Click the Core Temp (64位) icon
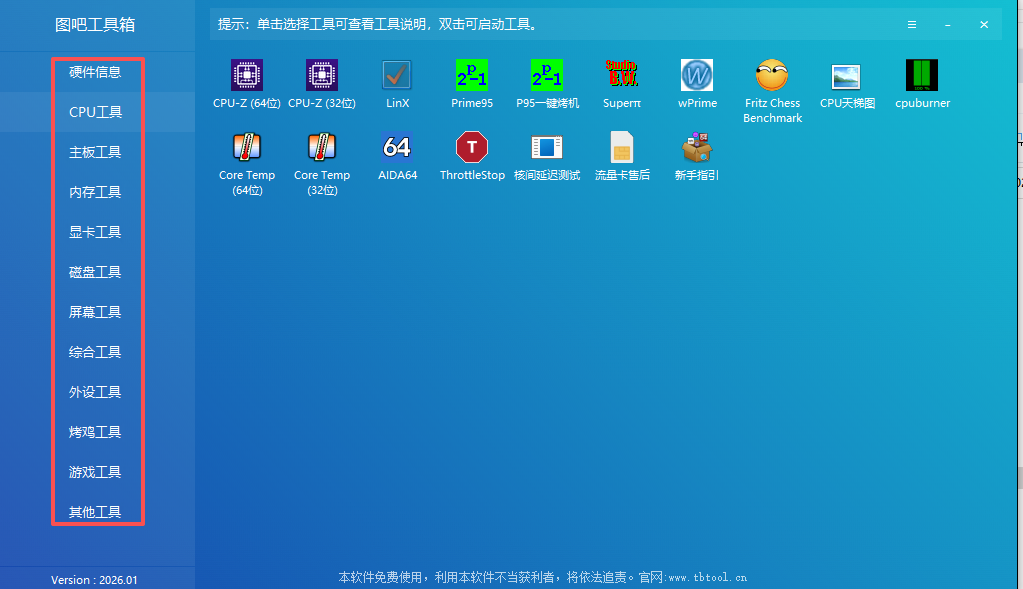This screenshot has width=1023, height=589. click(247, 148)
